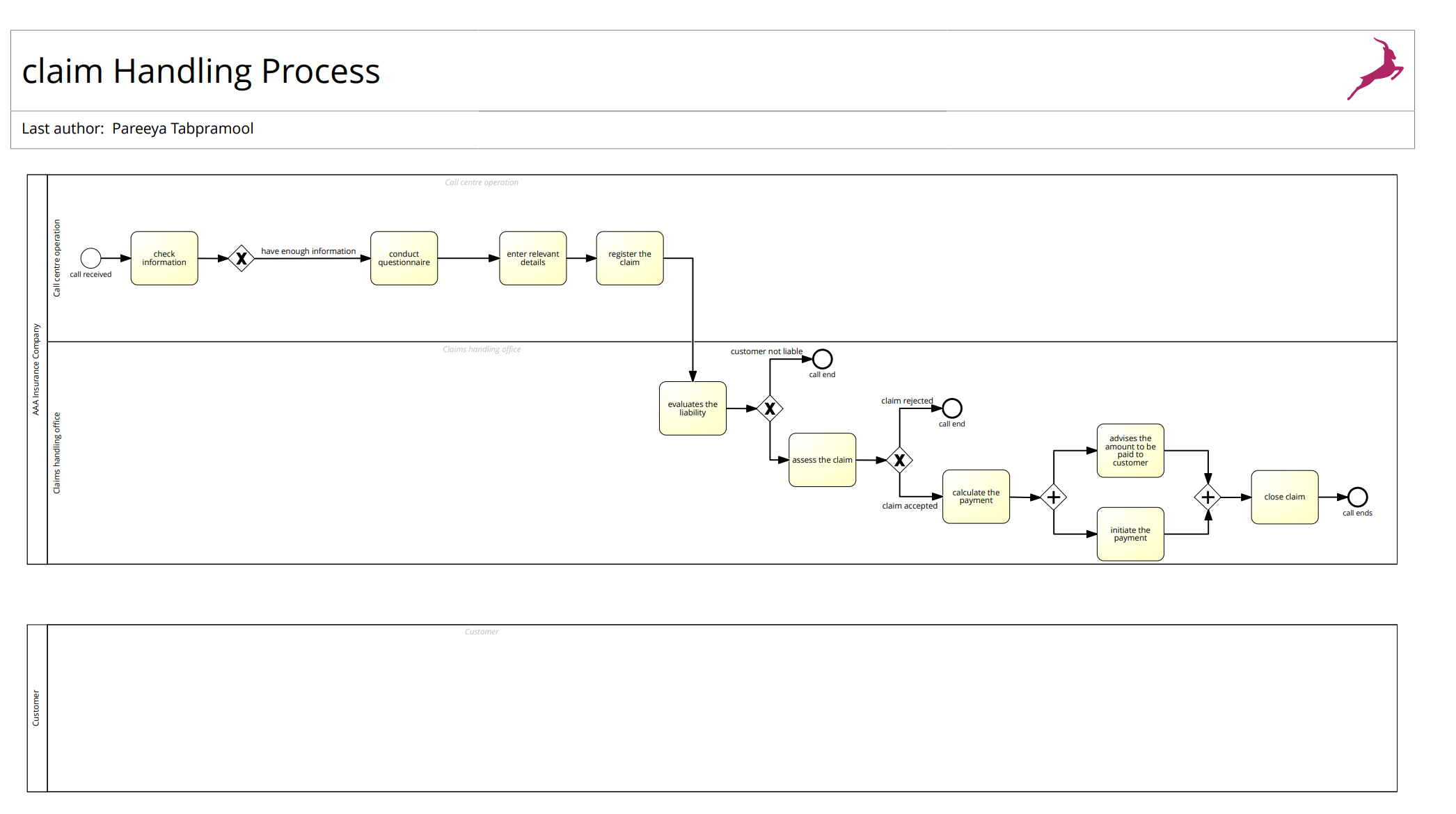Select the "check information" task box
This screenshot has height=814, width=1456.
coord(164,258)
